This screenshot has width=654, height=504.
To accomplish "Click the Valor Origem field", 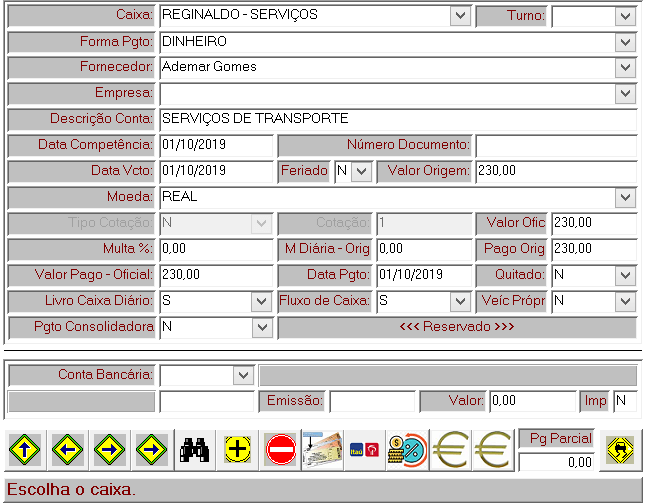I will tap(556, 171).
